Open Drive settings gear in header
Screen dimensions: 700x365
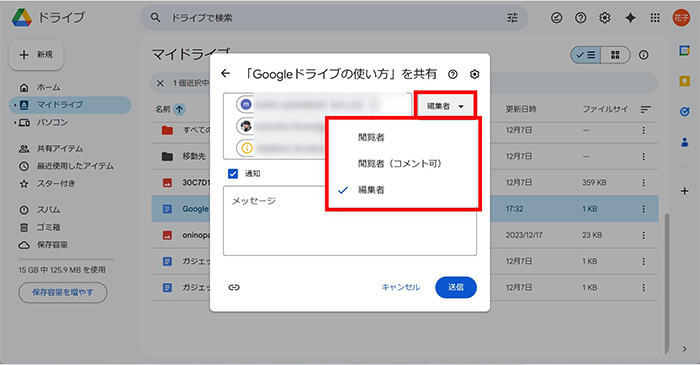(x=604, y=18)
